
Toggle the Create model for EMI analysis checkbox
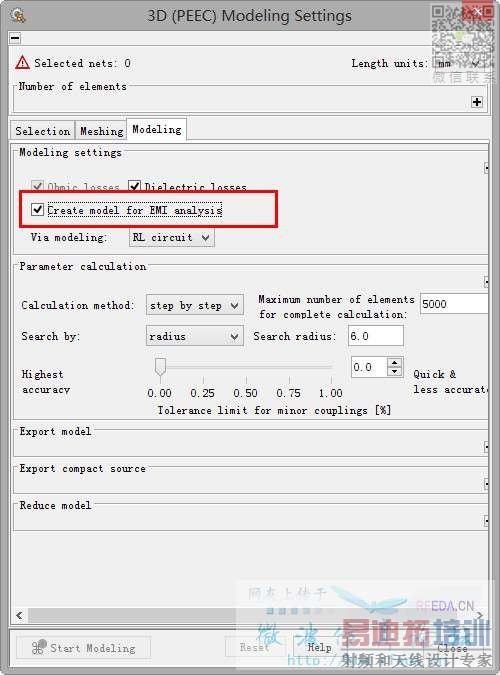[x=37, y=210]
